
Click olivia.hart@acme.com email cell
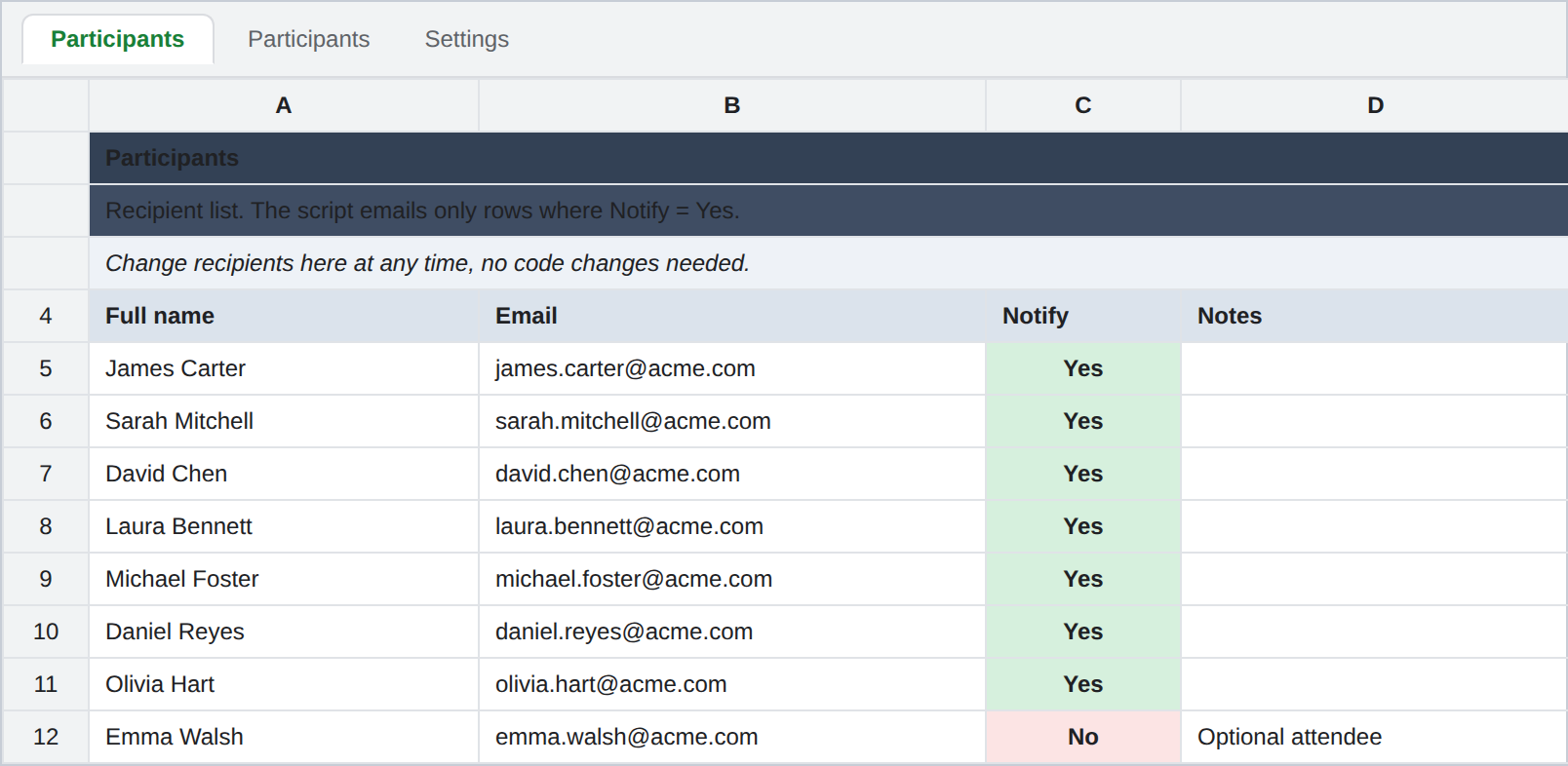point(732,684)
